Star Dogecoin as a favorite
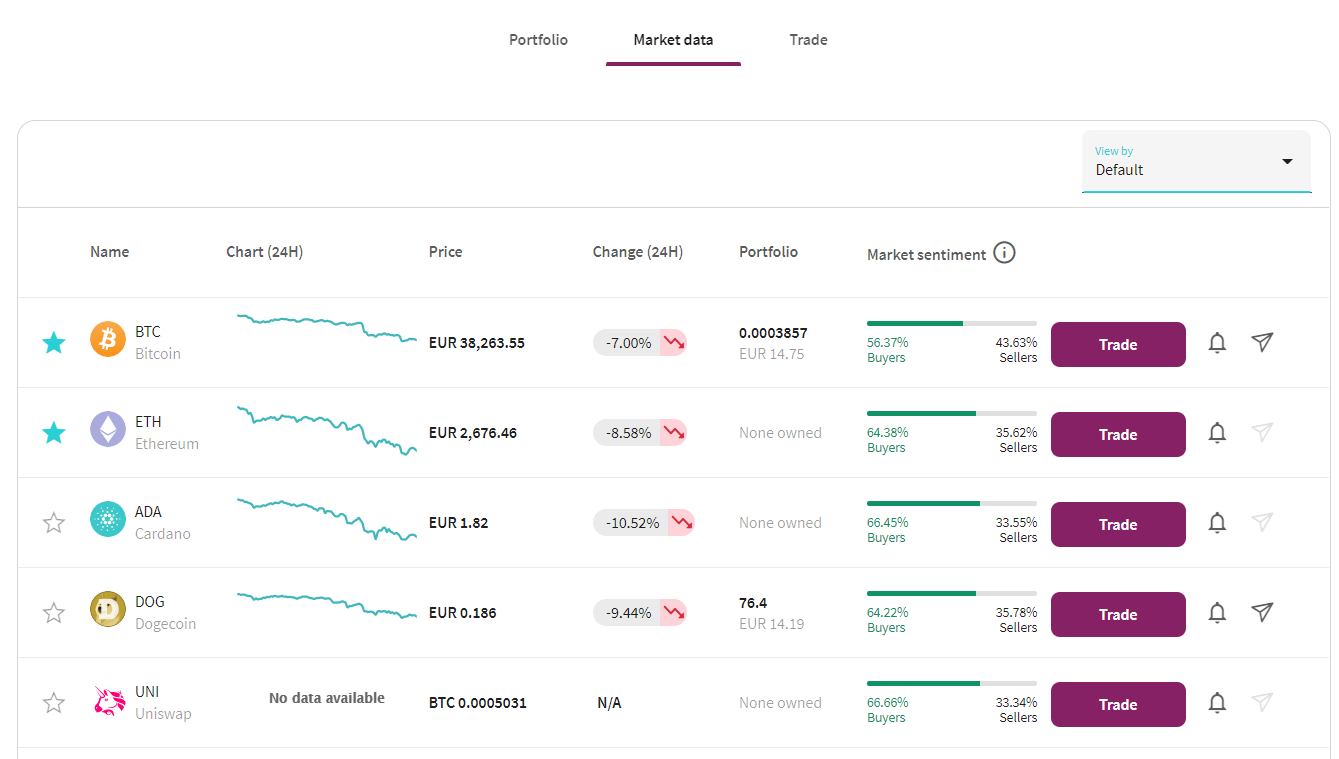The width and height of the screenshot is (1339, 759). [x=53, y=612]
